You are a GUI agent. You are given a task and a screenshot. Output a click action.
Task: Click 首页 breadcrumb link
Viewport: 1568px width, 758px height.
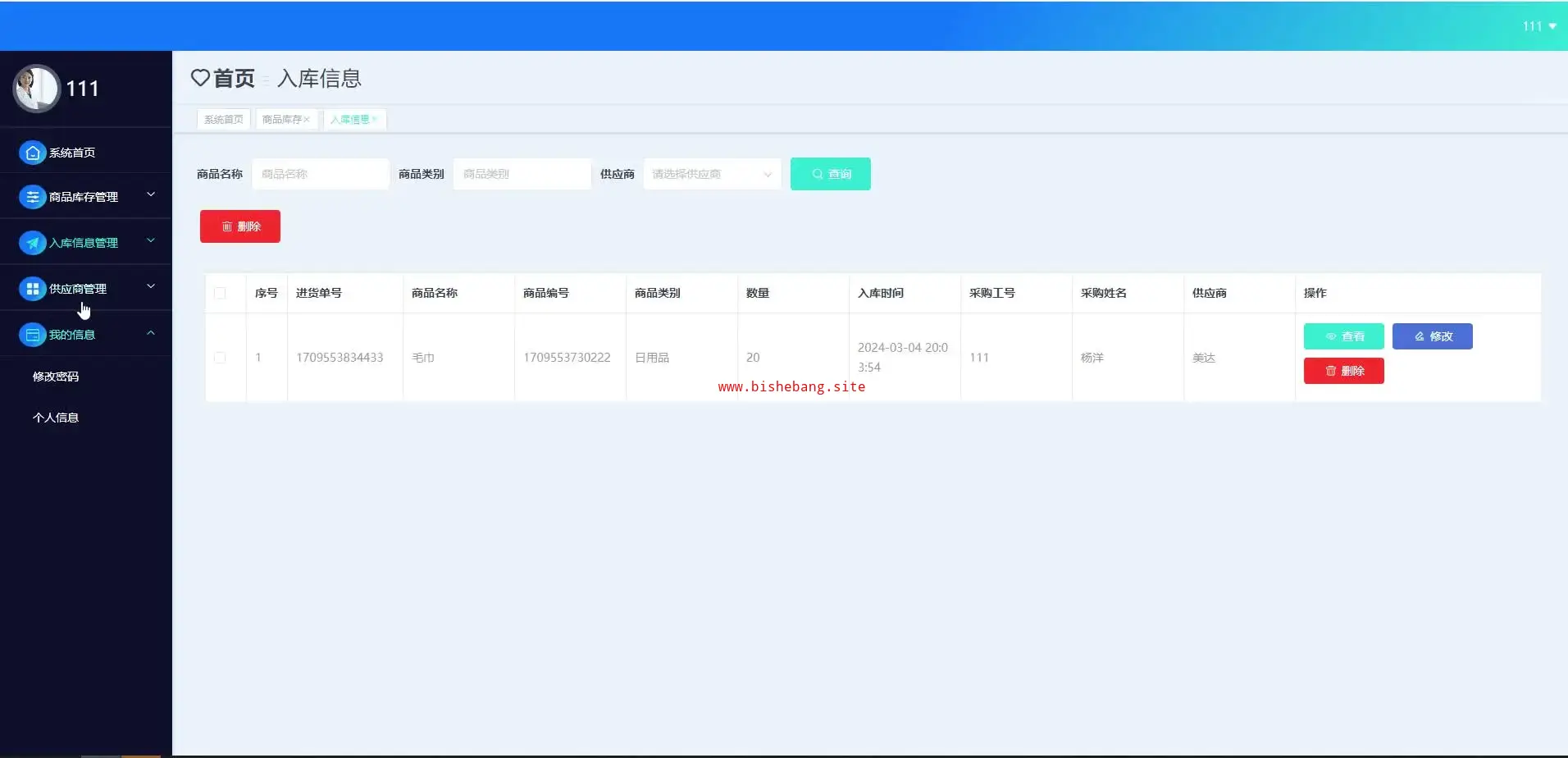pyautogui.click(x=234, y=78)
